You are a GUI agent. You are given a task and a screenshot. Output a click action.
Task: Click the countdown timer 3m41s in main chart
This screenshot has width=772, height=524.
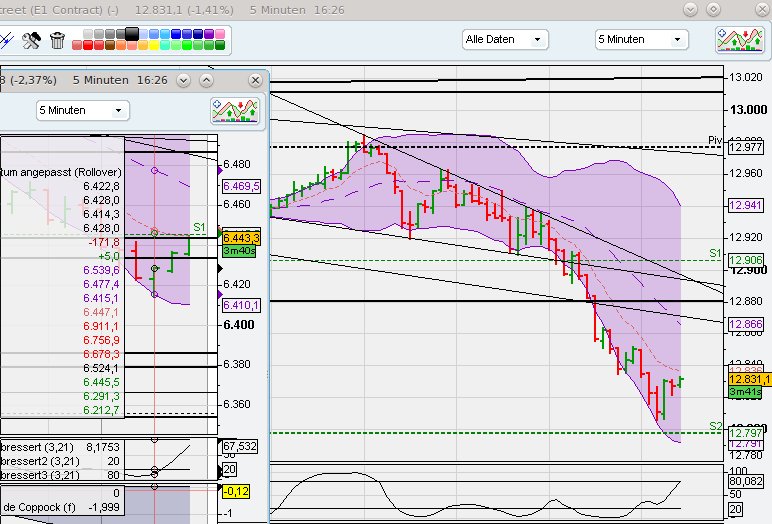tap(745, 392)
